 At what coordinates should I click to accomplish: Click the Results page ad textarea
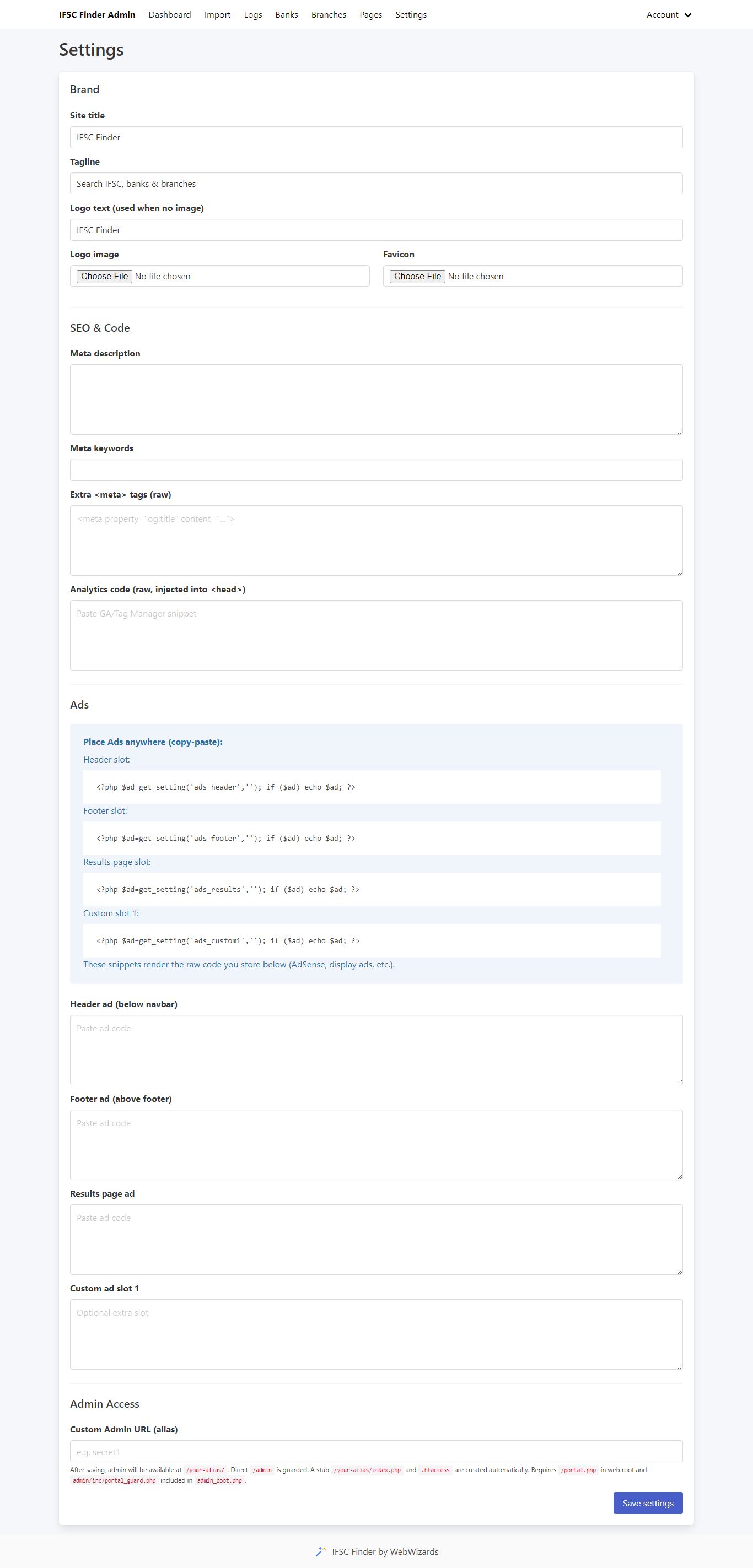coord(376,1239)
